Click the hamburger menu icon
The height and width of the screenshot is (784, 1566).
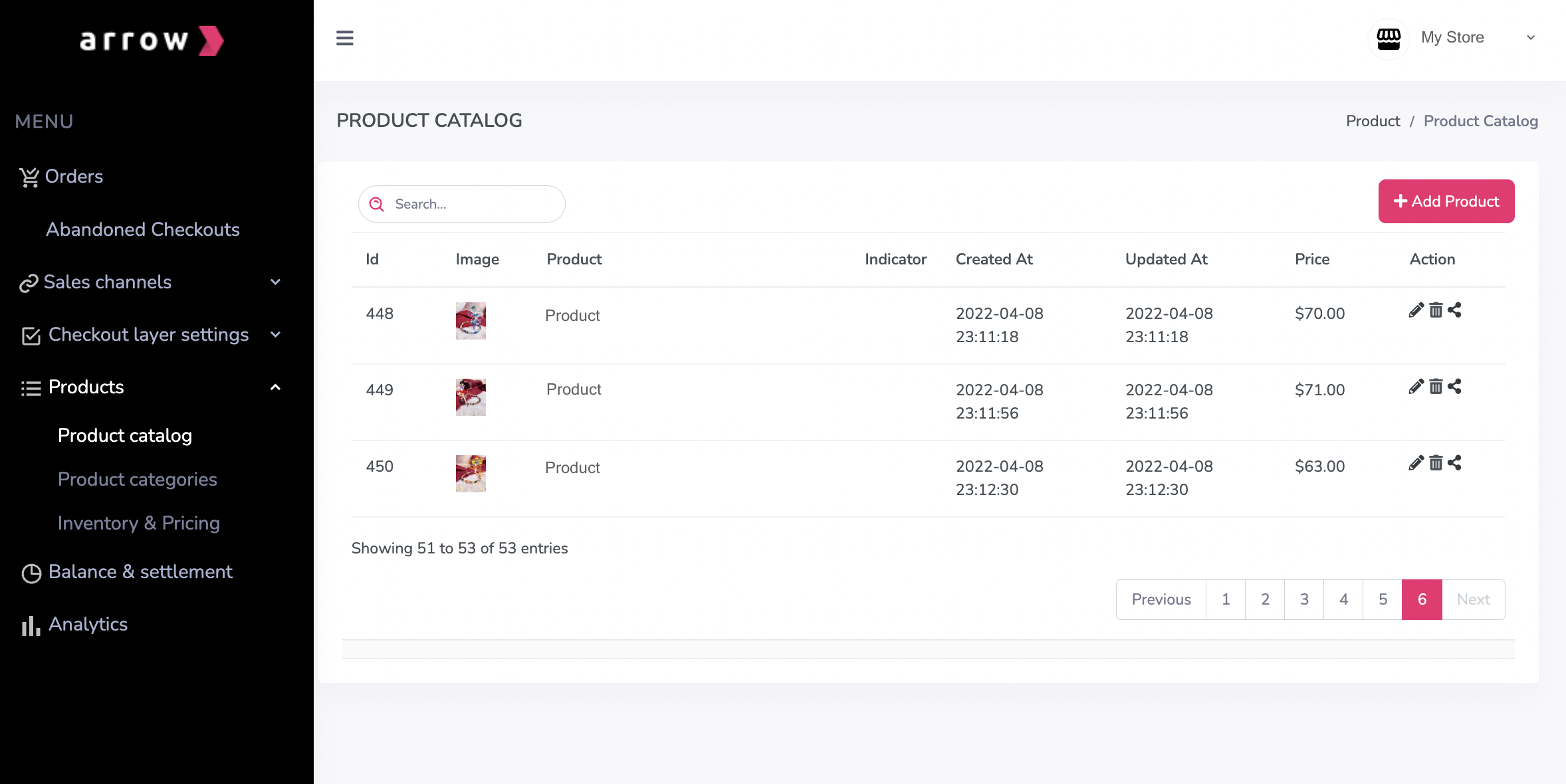[x=344, y=38]
